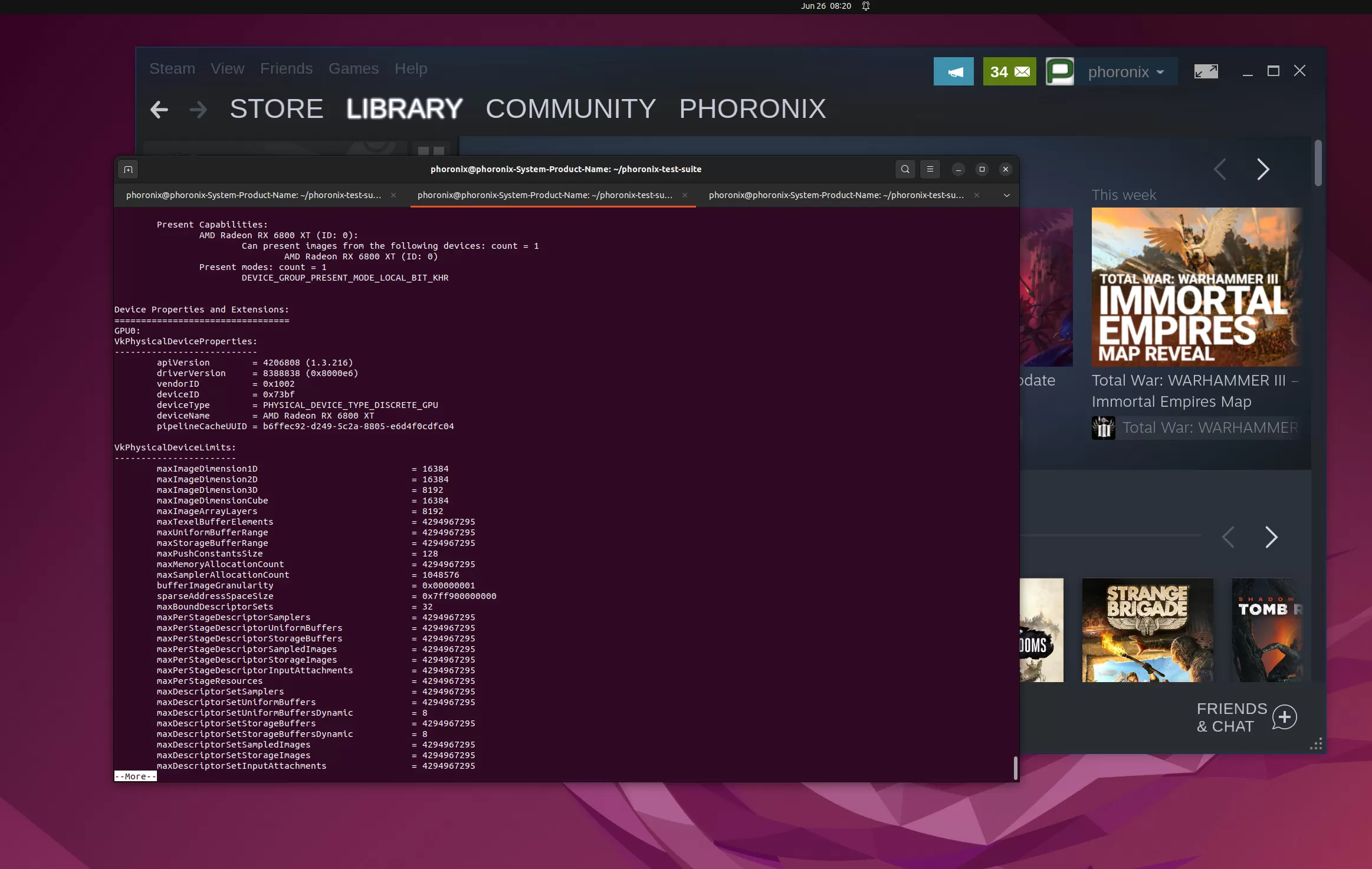The image size is (1372, 869).
Task: Click the terminal new tab icon
Action: (127, 168)
